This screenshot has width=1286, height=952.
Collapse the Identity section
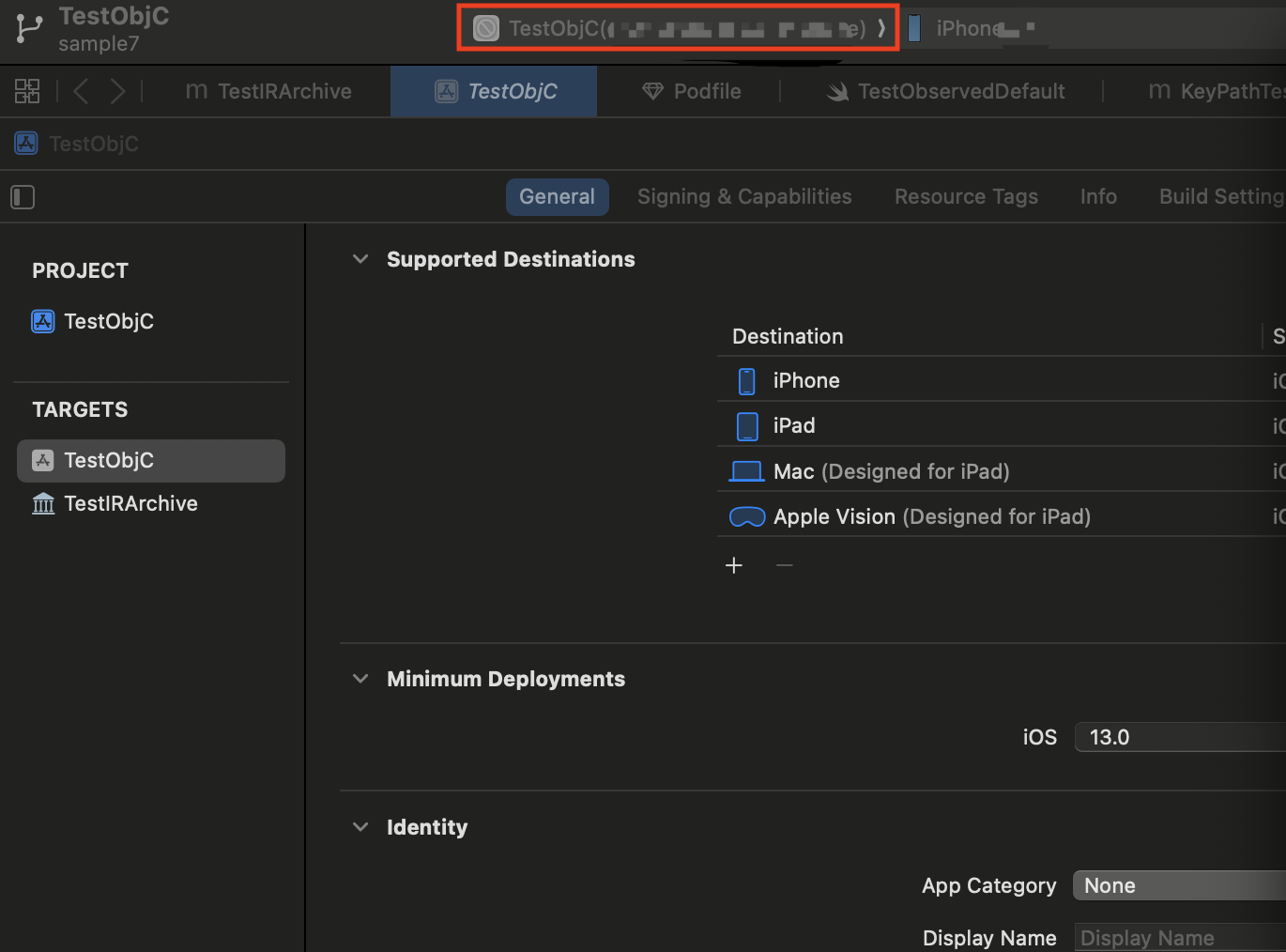click(360, 827)
